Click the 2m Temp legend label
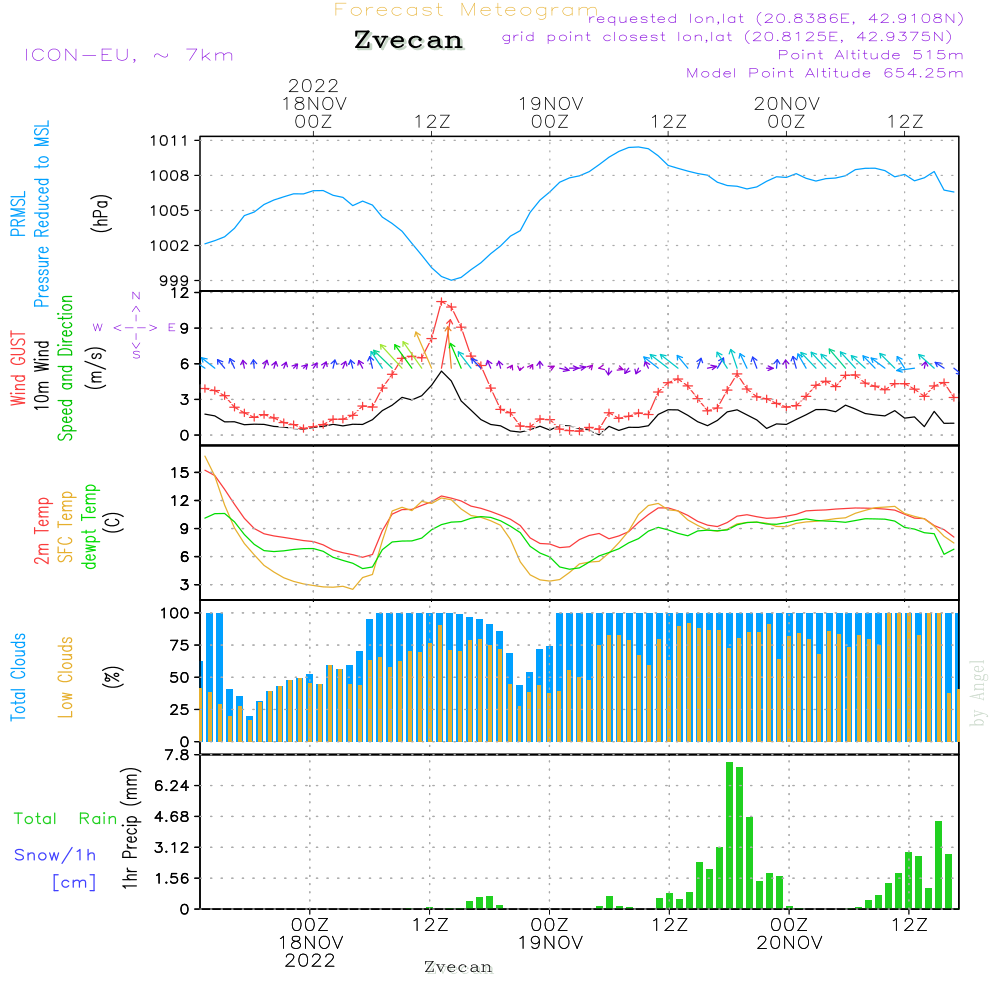The height and width of the screenshot is (1000, 1000). click(x=42, y=528)
